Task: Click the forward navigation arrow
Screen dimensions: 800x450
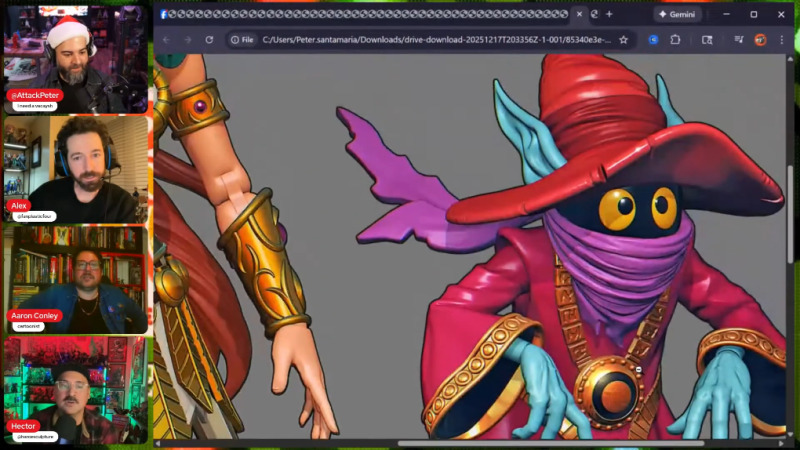Action: click(x=187, y=40)
